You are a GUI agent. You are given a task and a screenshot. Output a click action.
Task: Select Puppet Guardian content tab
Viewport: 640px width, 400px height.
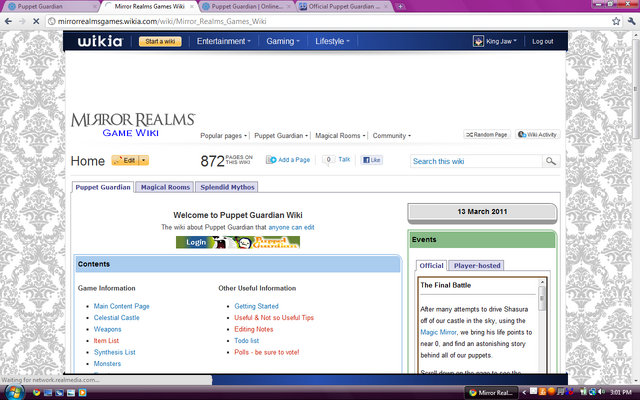(x=103, y=187)
